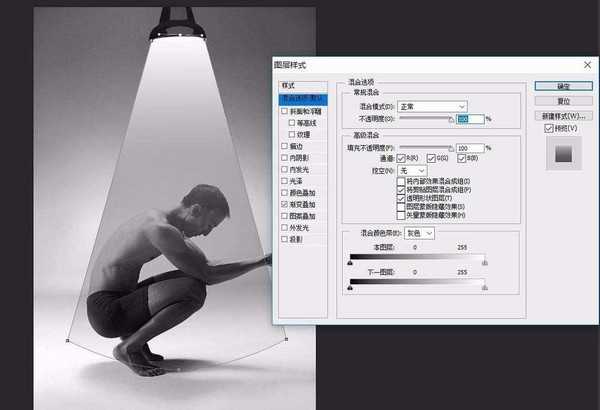Click the 新建样式(W)... button
This screenshot has height=410, width=600.
[563, 116]
